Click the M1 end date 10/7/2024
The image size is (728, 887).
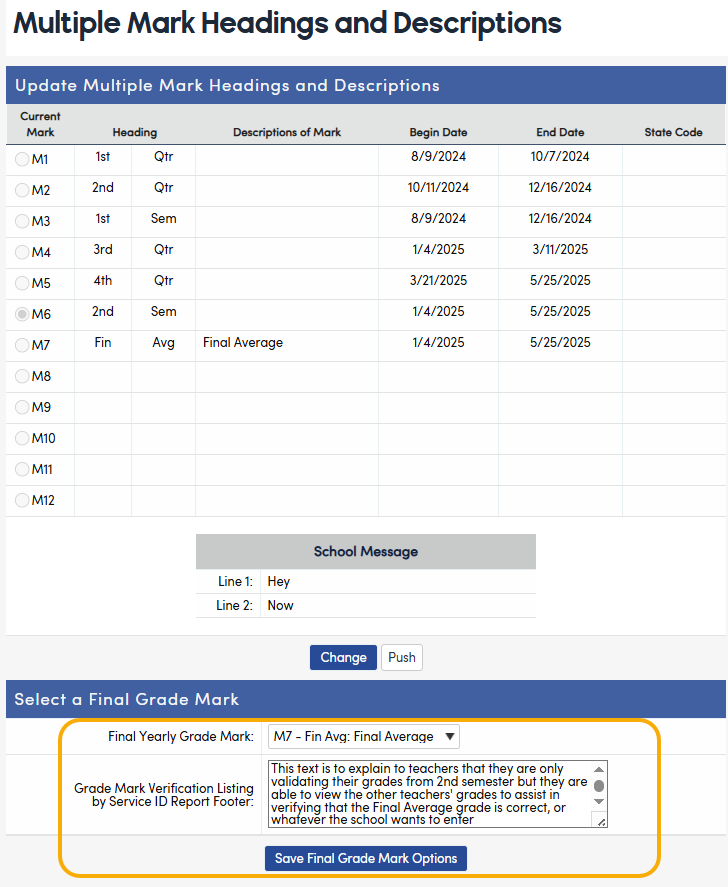point(560,157)
